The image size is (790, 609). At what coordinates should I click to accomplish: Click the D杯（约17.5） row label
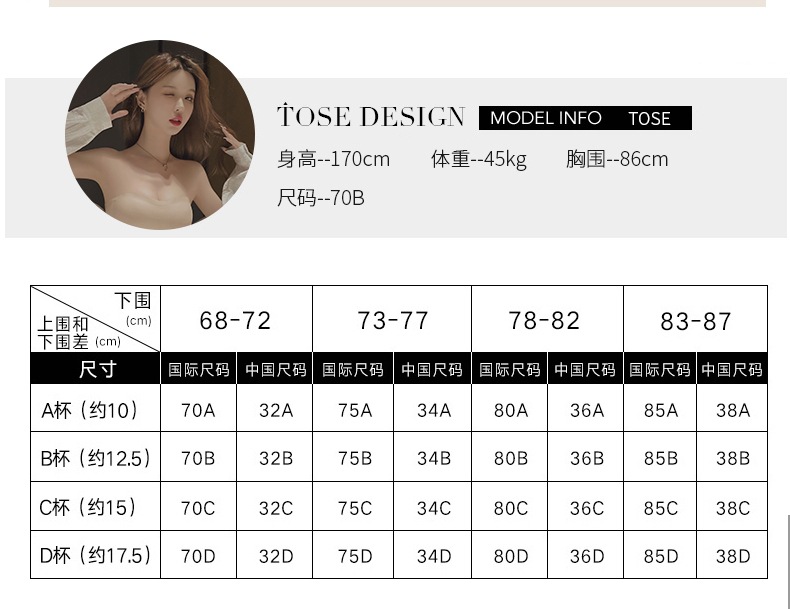96,556
